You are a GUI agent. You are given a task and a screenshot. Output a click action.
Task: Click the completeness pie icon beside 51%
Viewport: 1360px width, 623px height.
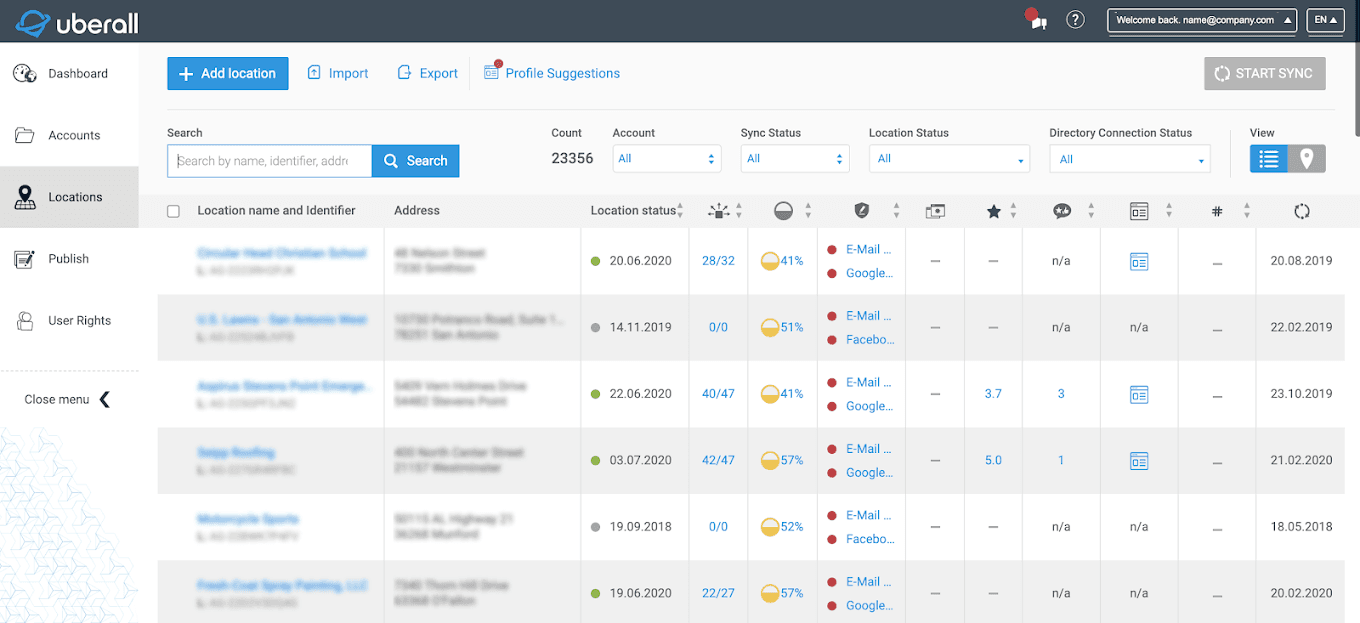coord(770,328)
